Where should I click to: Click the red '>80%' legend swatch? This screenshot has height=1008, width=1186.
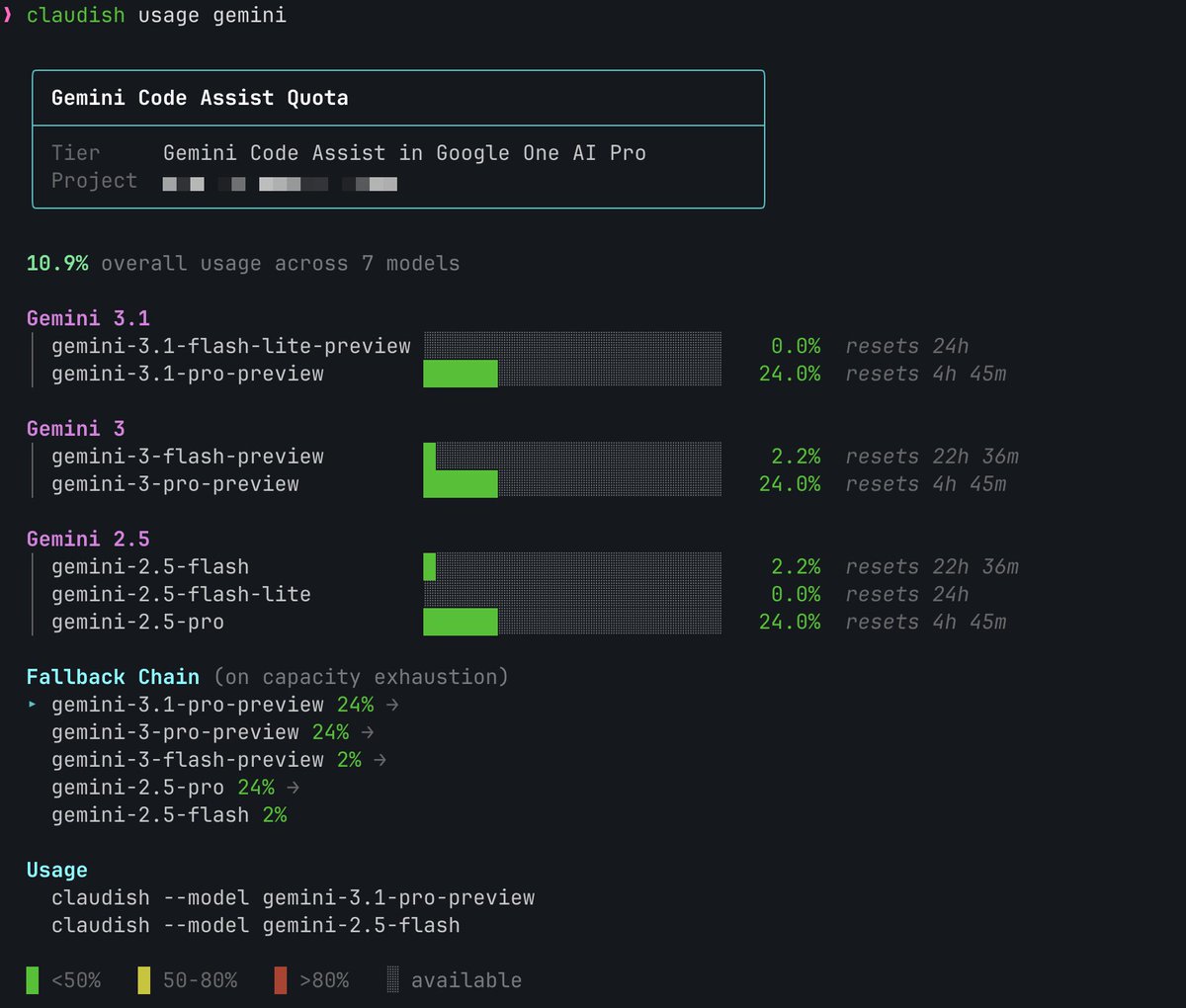tap(281, 980)
